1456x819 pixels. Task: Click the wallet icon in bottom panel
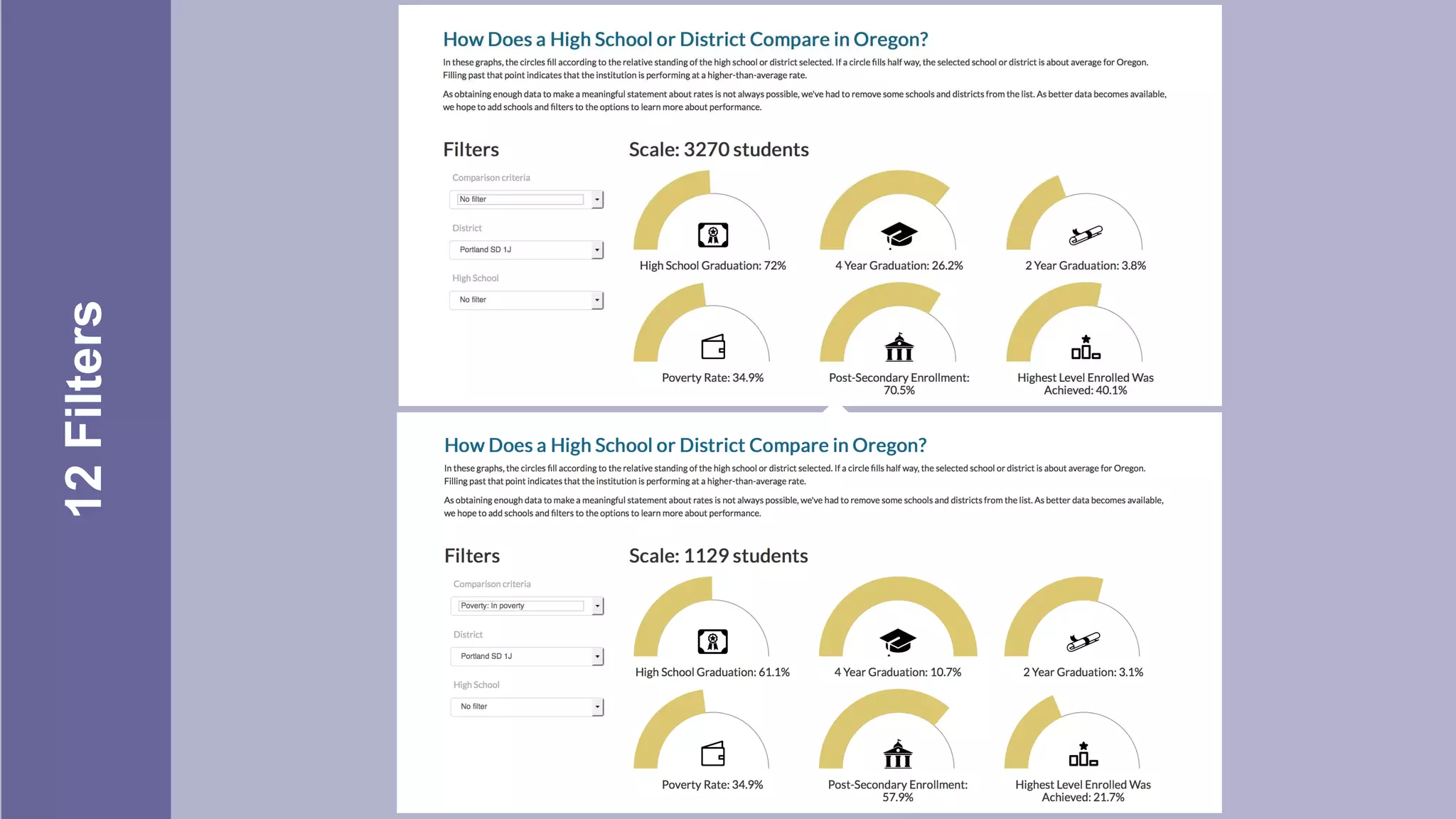712,754
